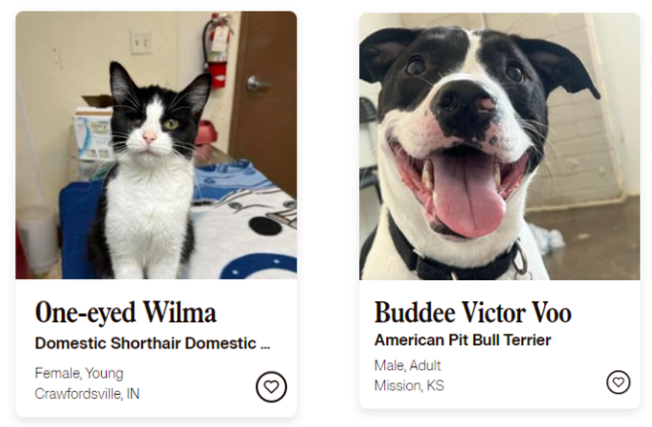Viewport: 652px width, 427px height.
Task: Favorite Buddee Victor Voo with heart icon
Action: pyautogui.click(x=618, y=382)
